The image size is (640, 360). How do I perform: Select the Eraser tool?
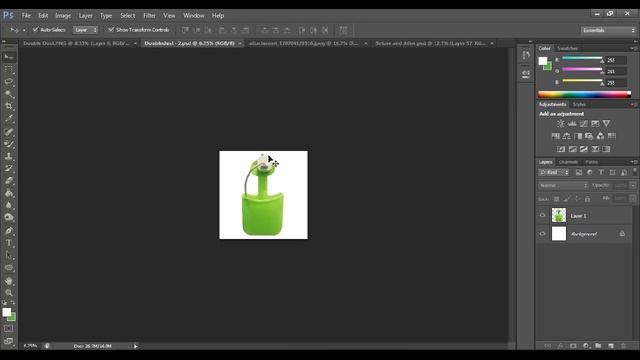(9, 180)
